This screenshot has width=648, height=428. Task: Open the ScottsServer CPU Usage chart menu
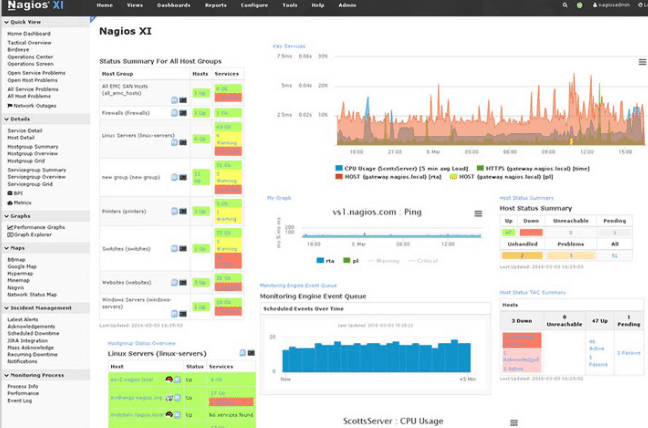click(x=514, y=423)
